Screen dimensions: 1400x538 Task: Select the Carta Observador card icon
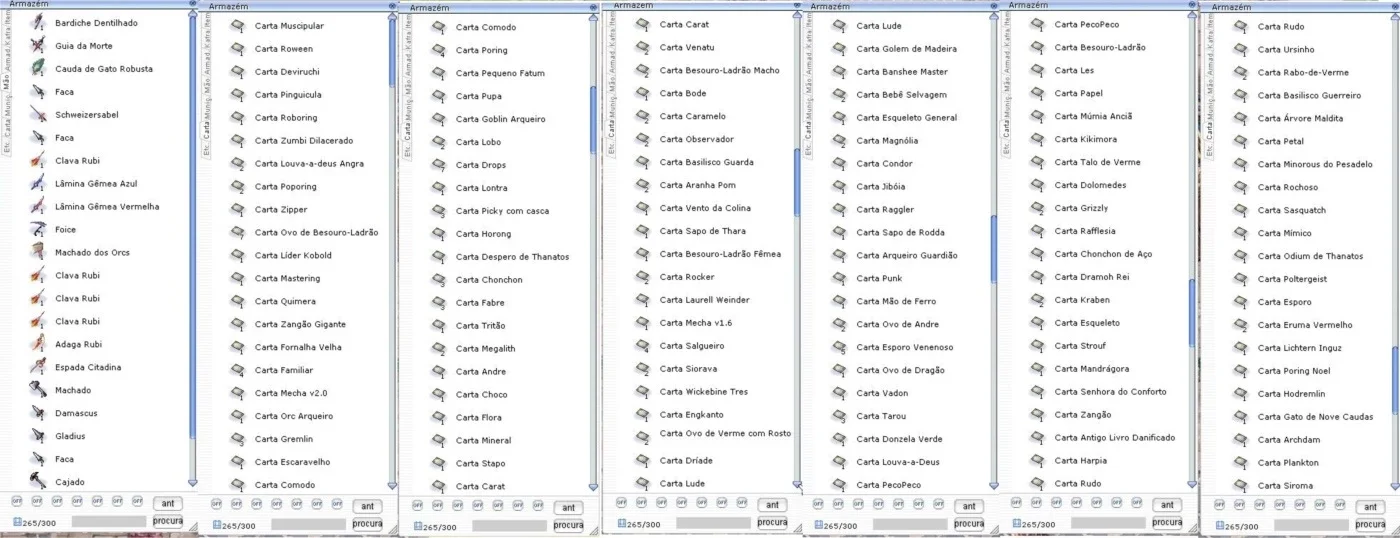[x=642, y=139]
